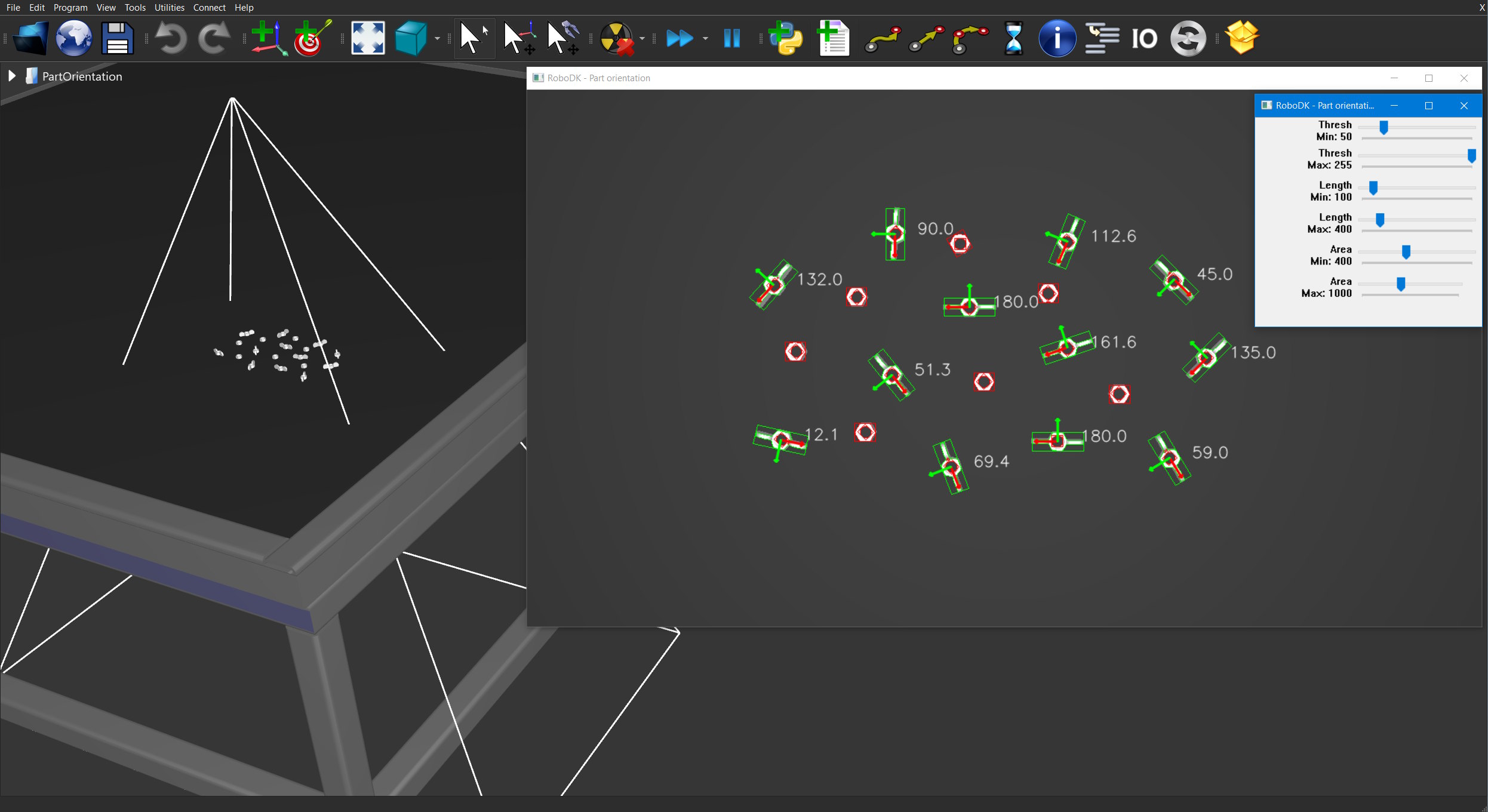
Task: Click the Fast simulation forward arrows
Action: (x=680, y=39)
